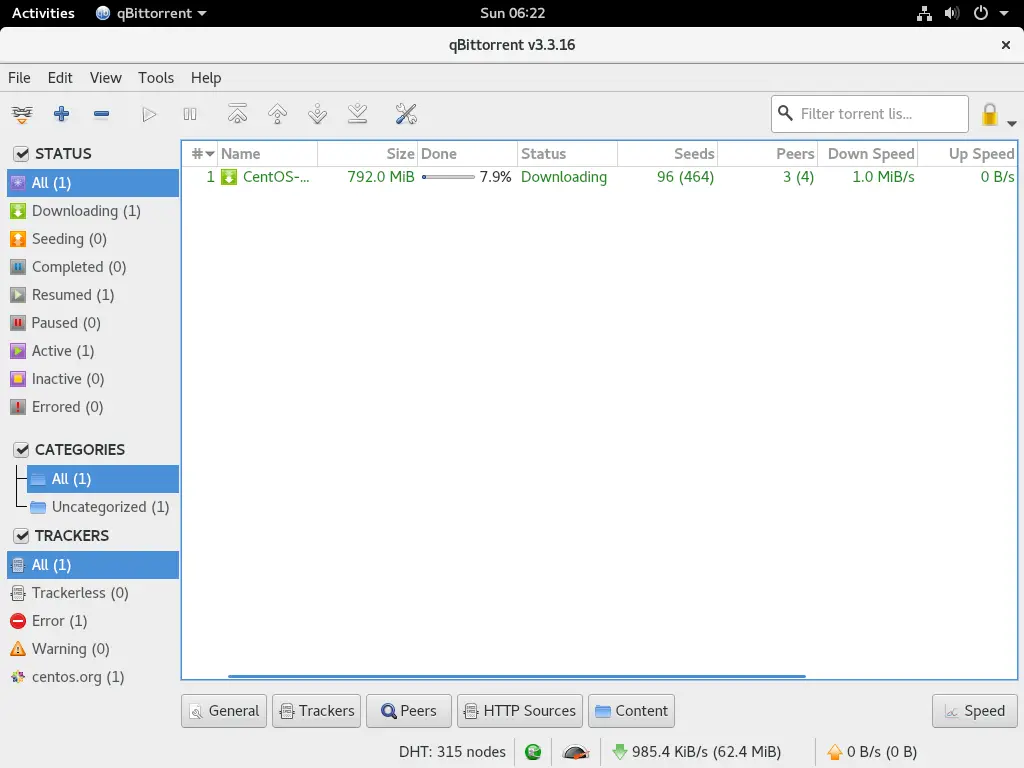Click the resume play toolbar icon
Viewport: 1024px width, 768px height.
149,114
